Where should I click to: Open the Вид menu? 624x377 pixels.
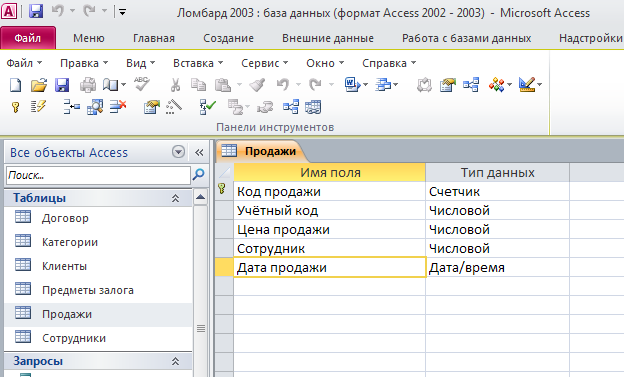(x=140, y=63)
